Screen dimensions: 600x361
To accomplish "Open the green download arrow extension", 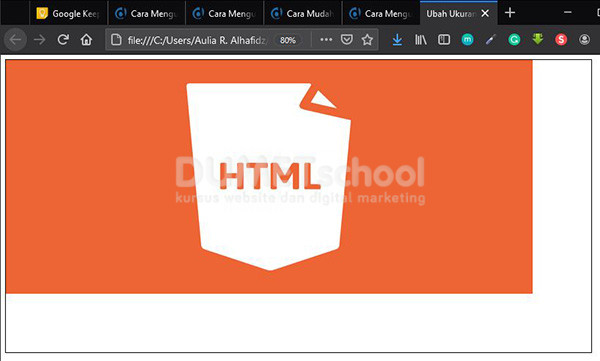I will pos(538,39).
